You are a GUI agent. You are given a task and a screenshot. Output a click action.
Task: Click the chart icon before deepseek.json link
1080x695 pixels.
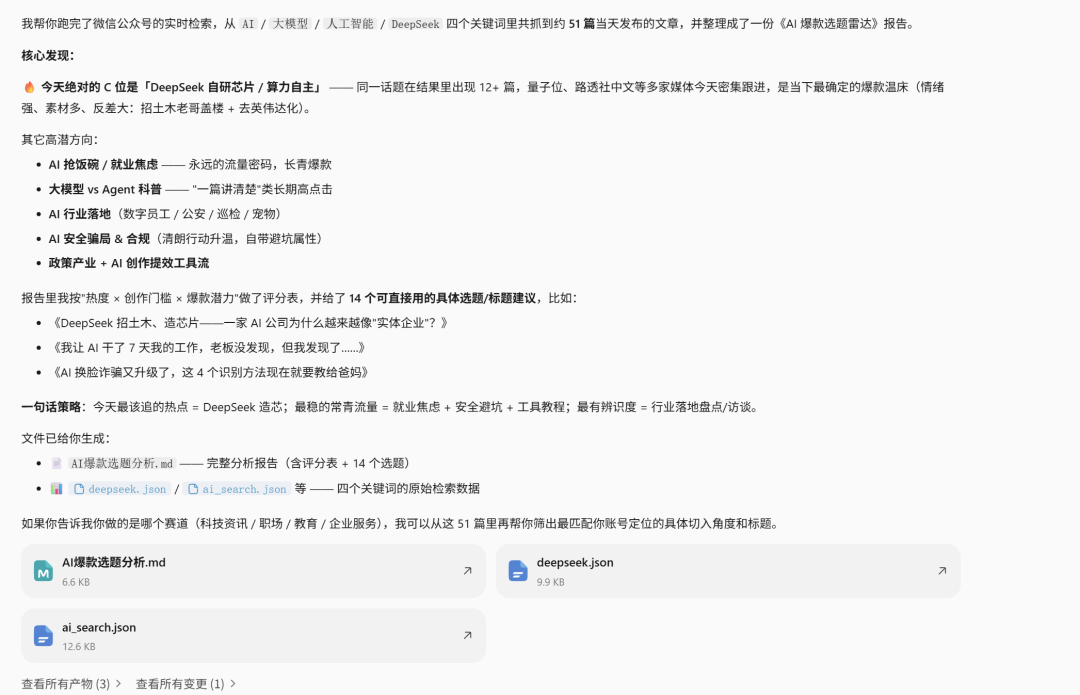(x=56, y=489)
